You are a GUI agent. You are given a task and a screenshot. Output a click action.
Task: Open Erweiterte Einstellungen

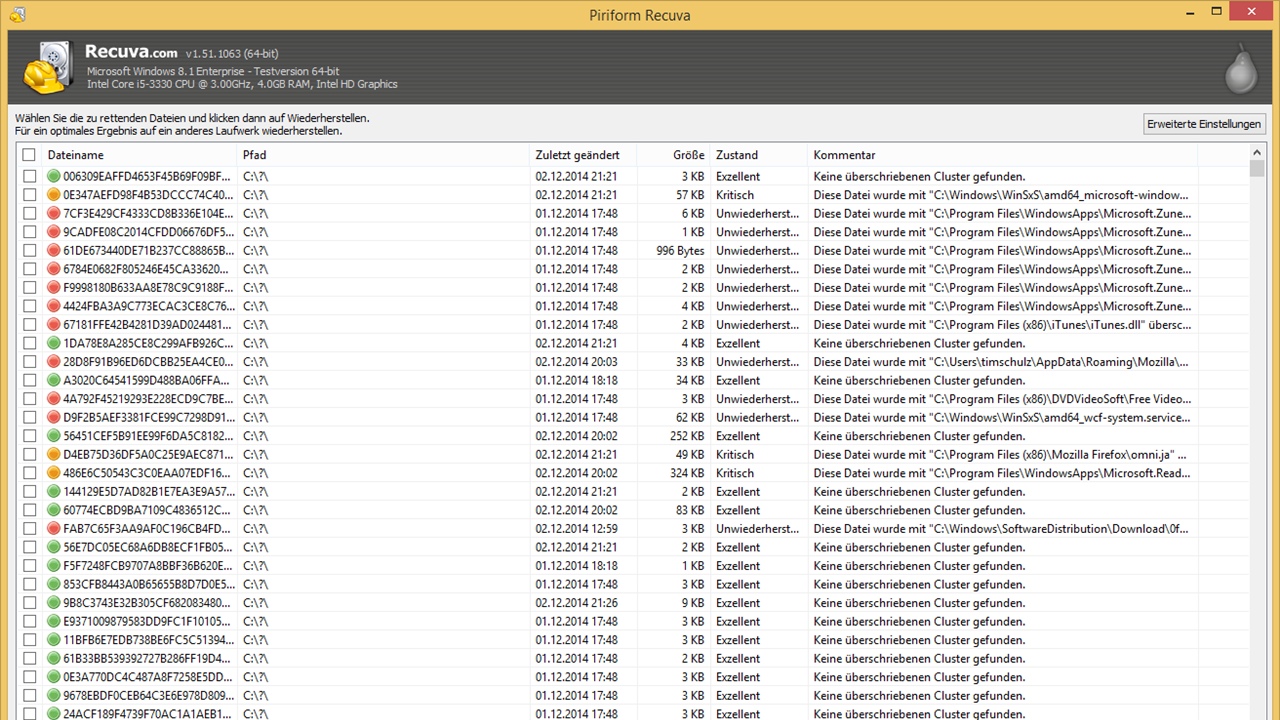[x=1204, y=124]
